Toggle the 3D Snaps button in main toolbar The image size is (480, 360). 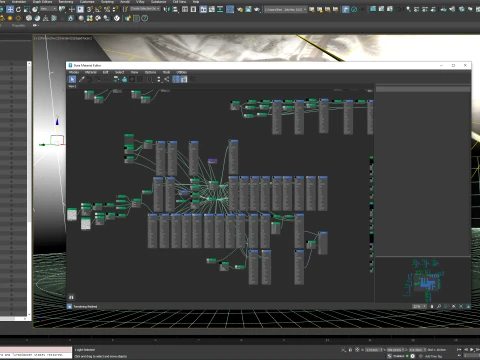coord(89,9)
